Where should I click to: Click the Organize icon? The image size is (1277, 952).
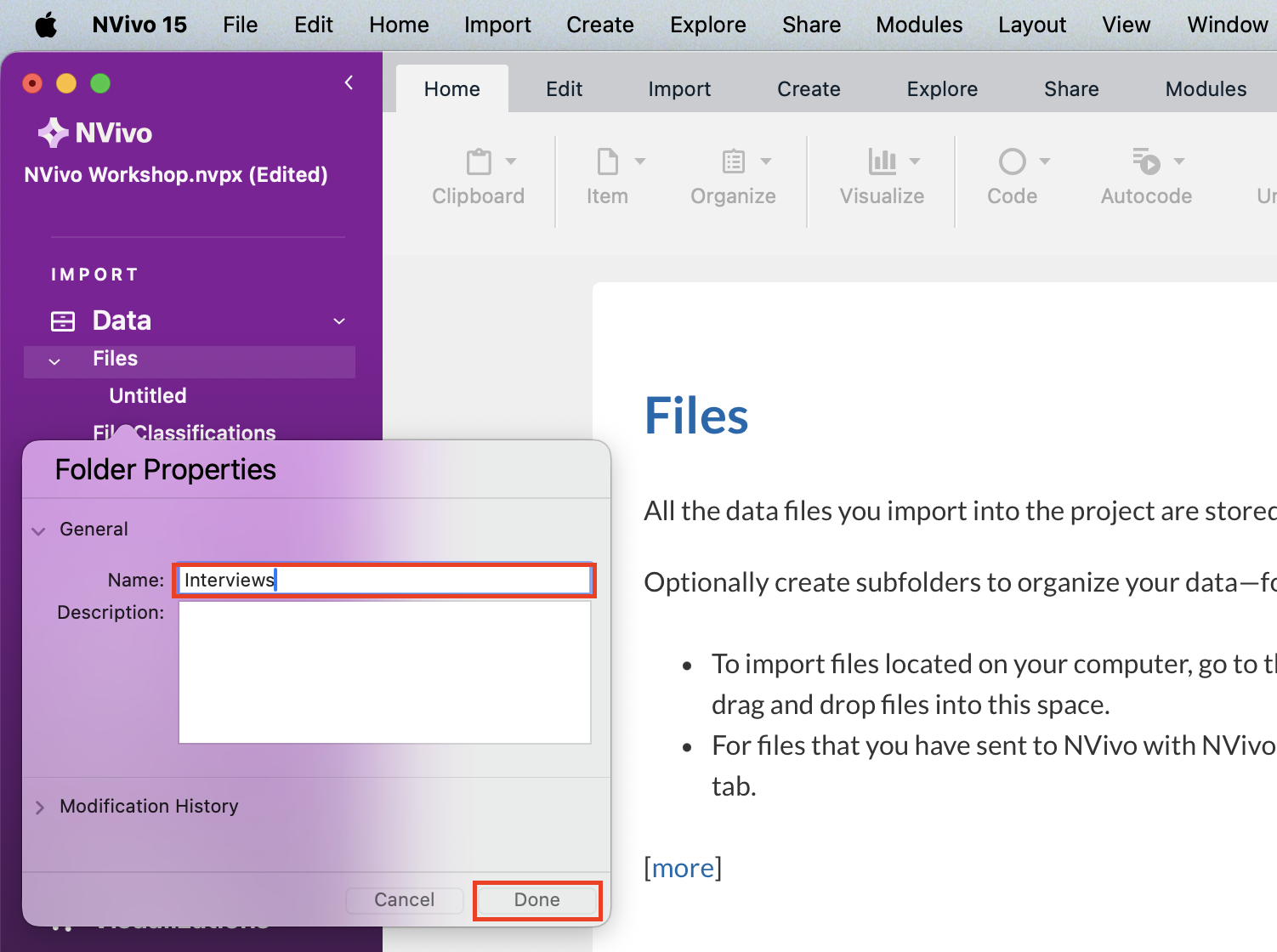point(732,161)
